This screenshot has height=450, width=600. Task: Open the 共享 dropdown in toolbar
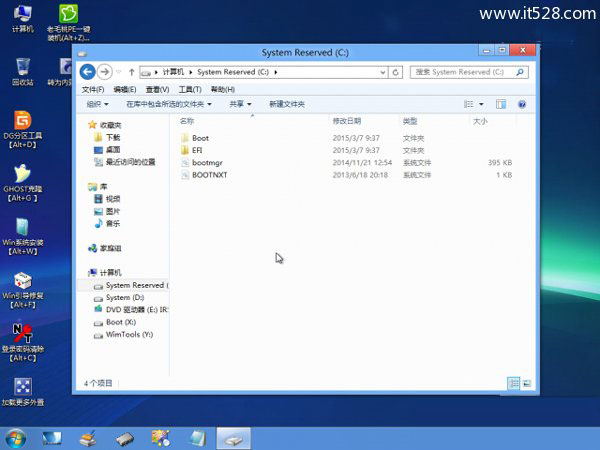point(240,104)
